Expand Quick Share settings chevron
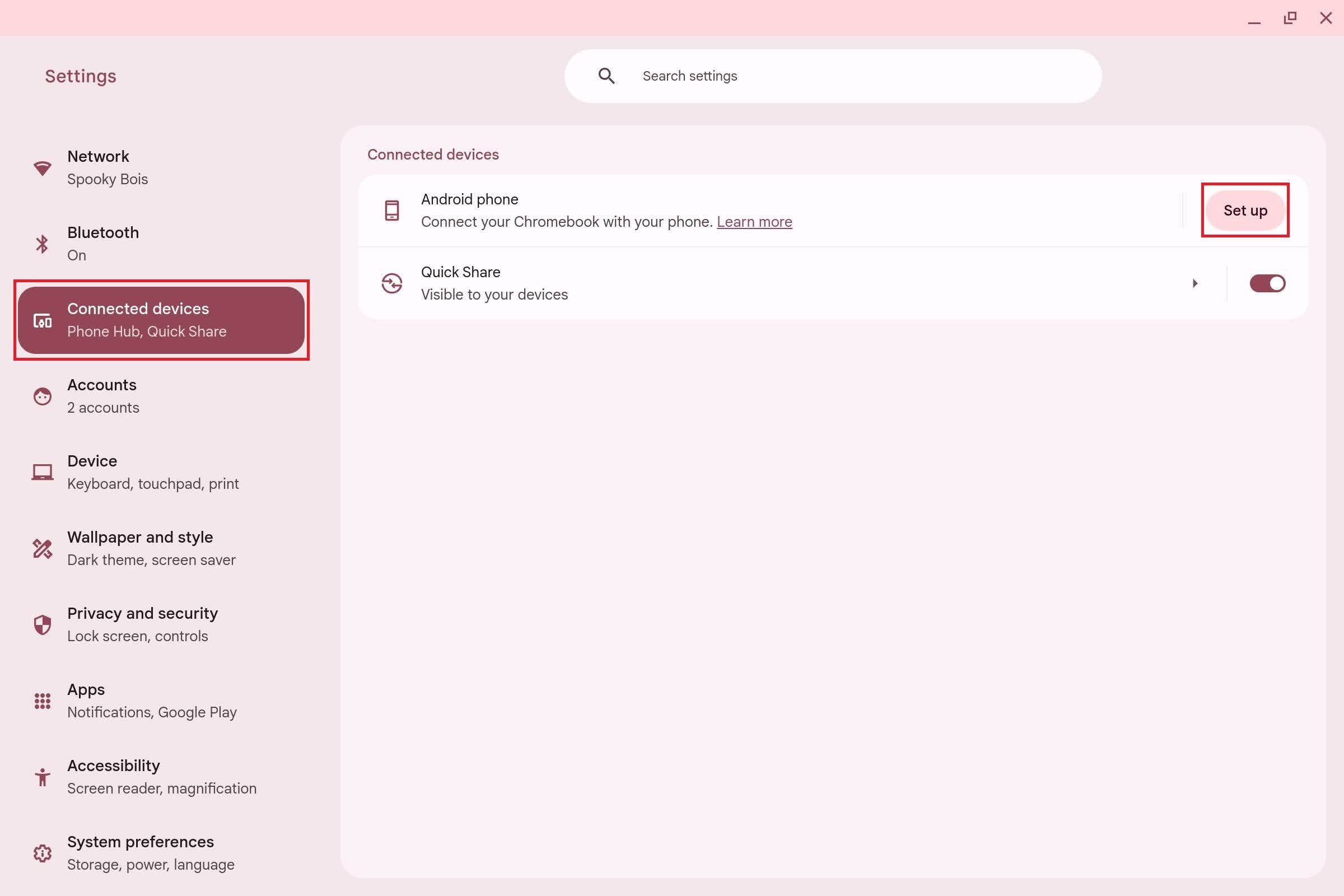The image size is (1344, 896). (1195, 283)
